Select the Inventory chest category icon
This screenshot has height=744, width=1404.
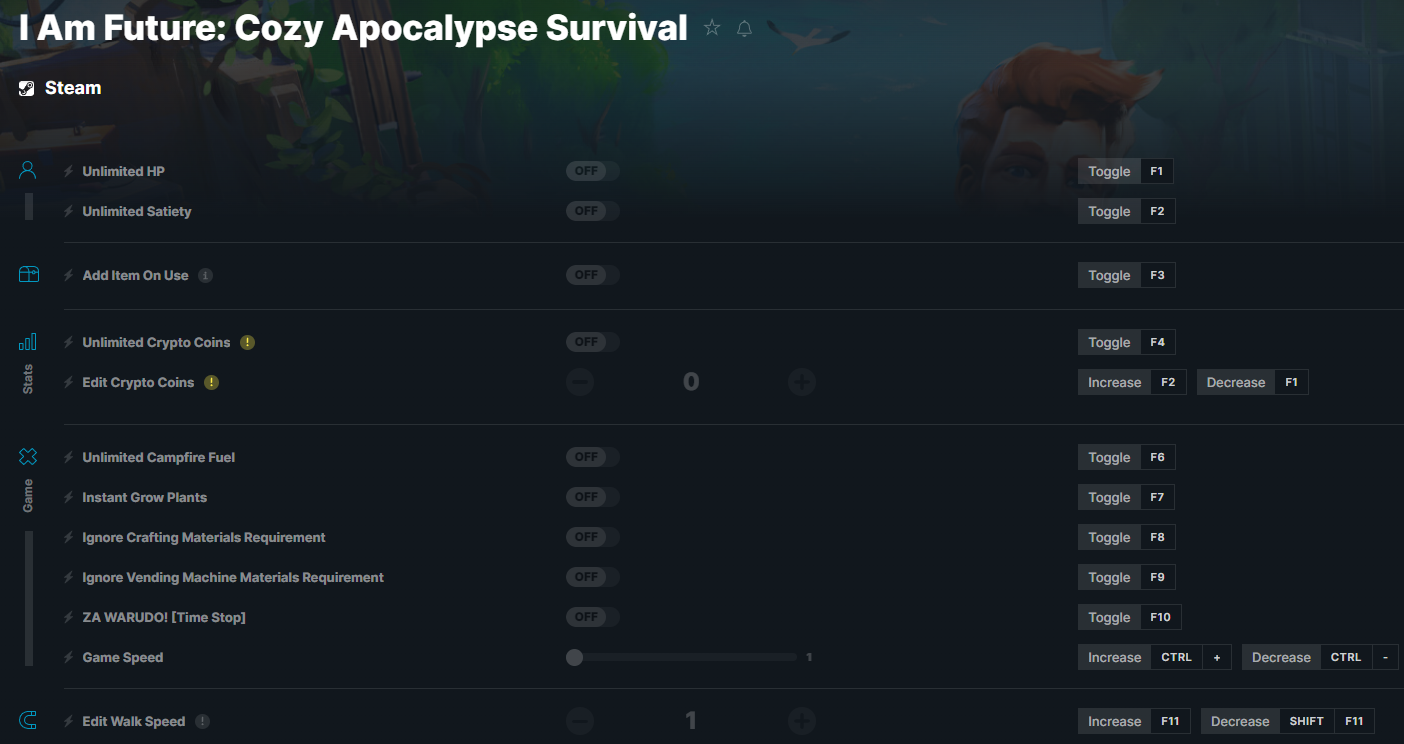(x=29, y=274)
